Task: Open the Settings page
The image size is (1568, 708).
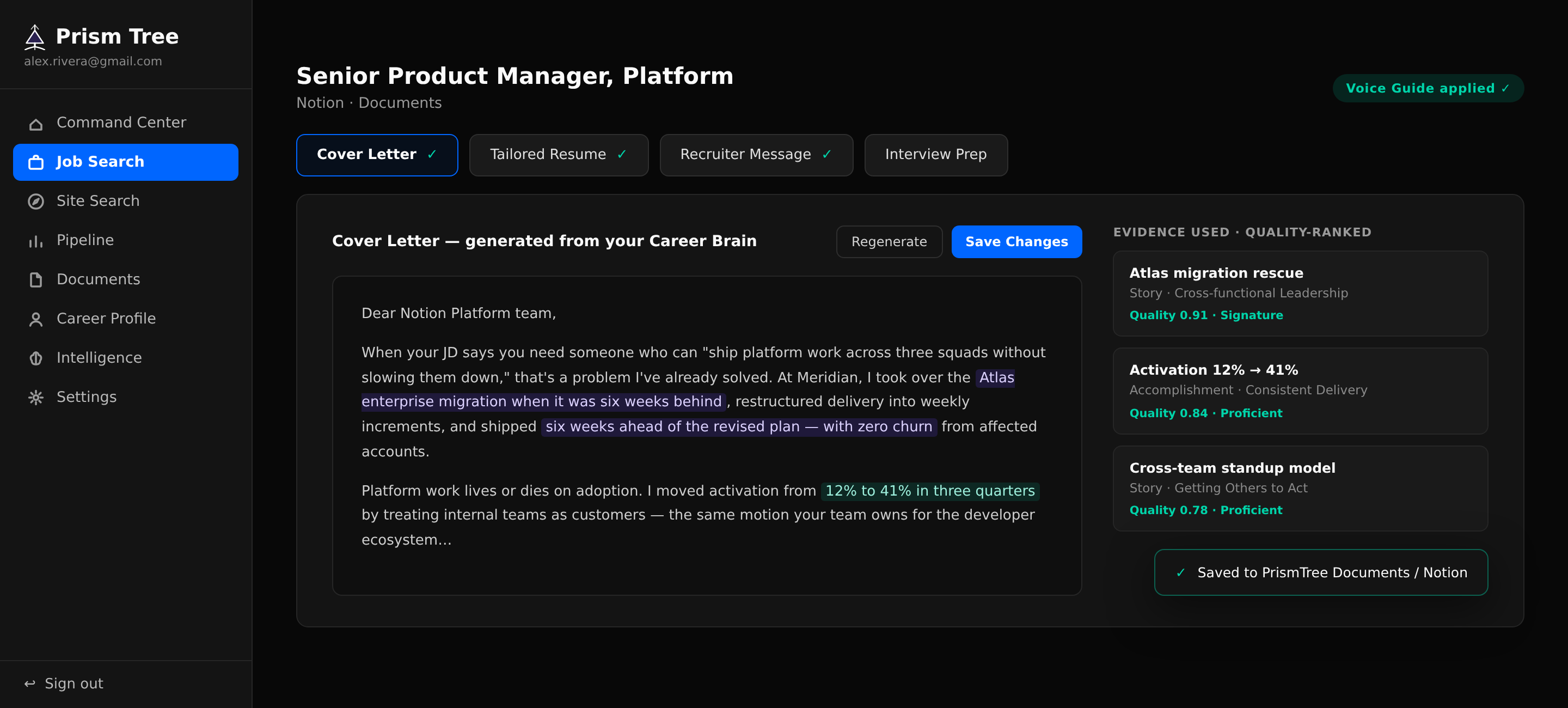Action: (x=125, y=397)
